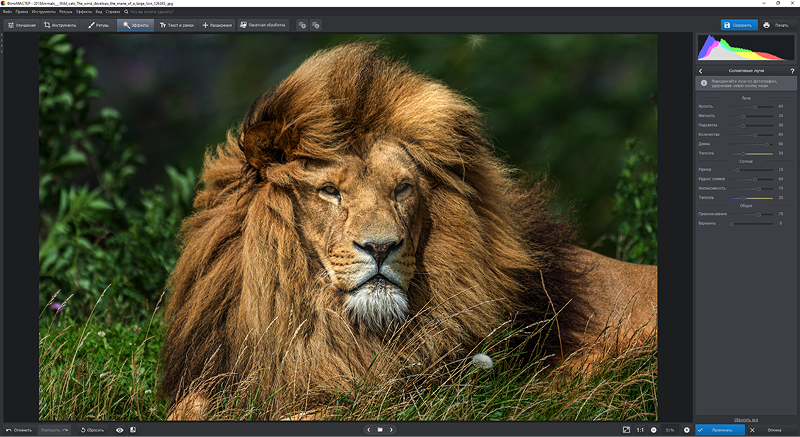Click the Яркость slider in Лучи section
The height and width of the screenshot is (437, 800).
click(751, 107)
